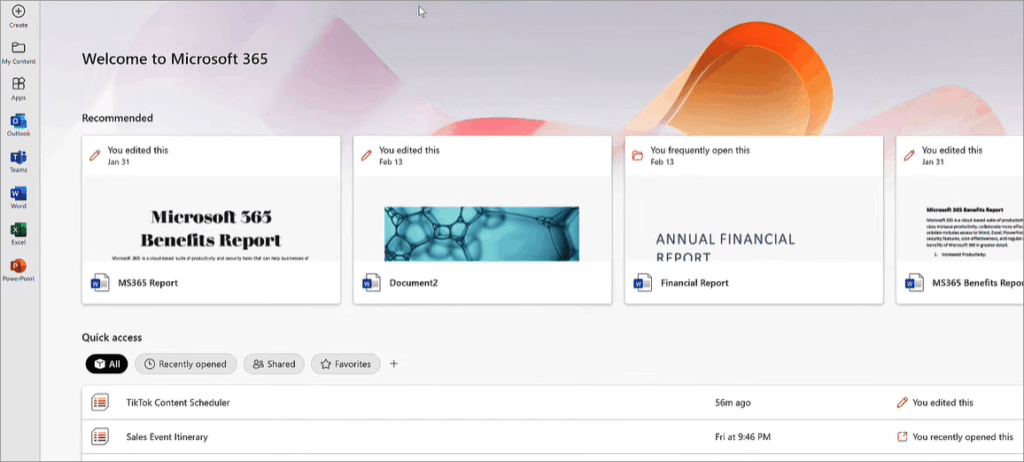Open TikTok Content Scheduler list
The height and width of the screenshot is (462, 1024).
click(178, 403)
